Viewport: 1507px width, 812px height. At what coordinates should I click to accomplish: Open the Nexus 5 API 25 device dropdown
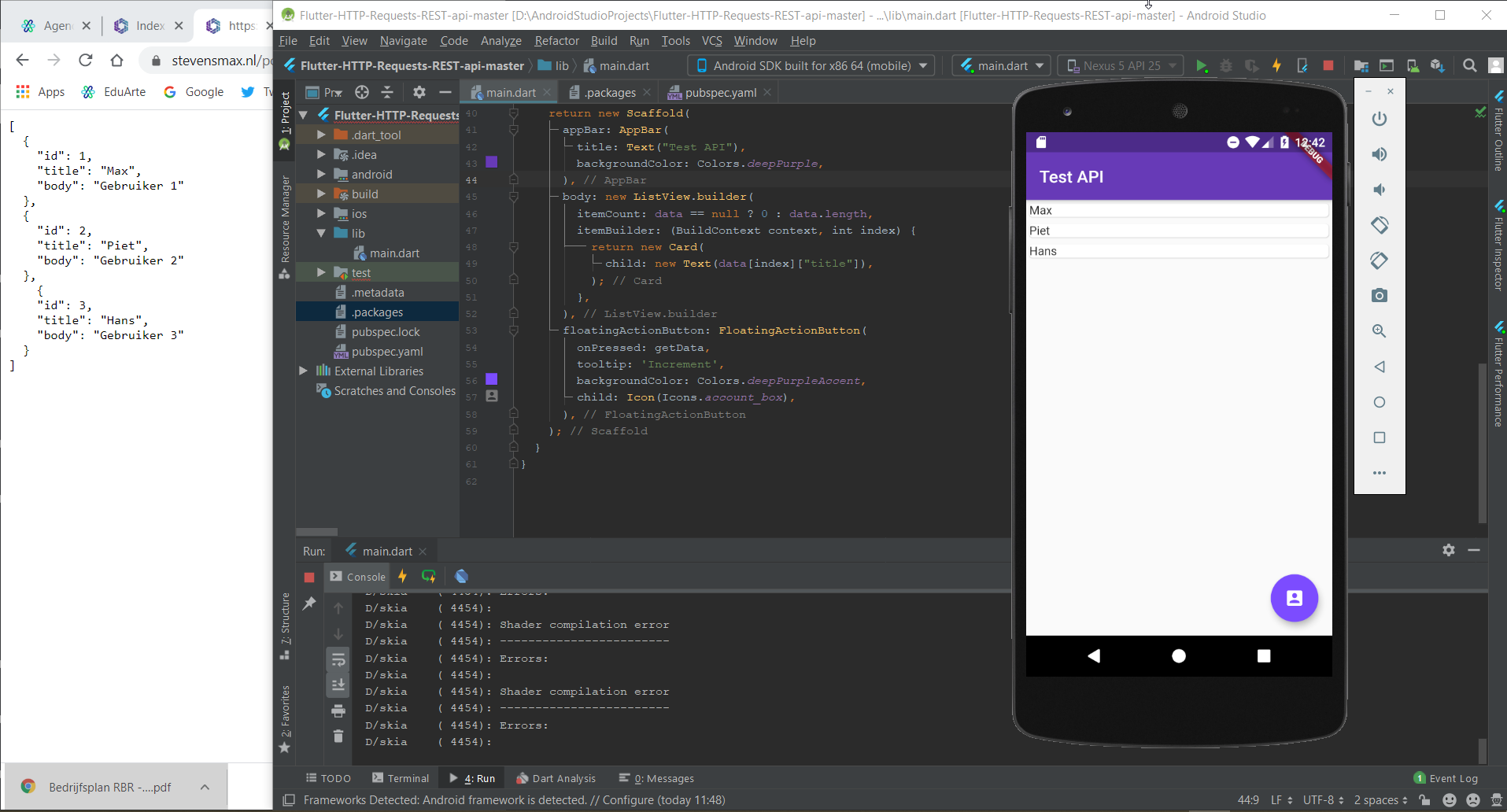pyautogui.click(x=1121, y=66)
